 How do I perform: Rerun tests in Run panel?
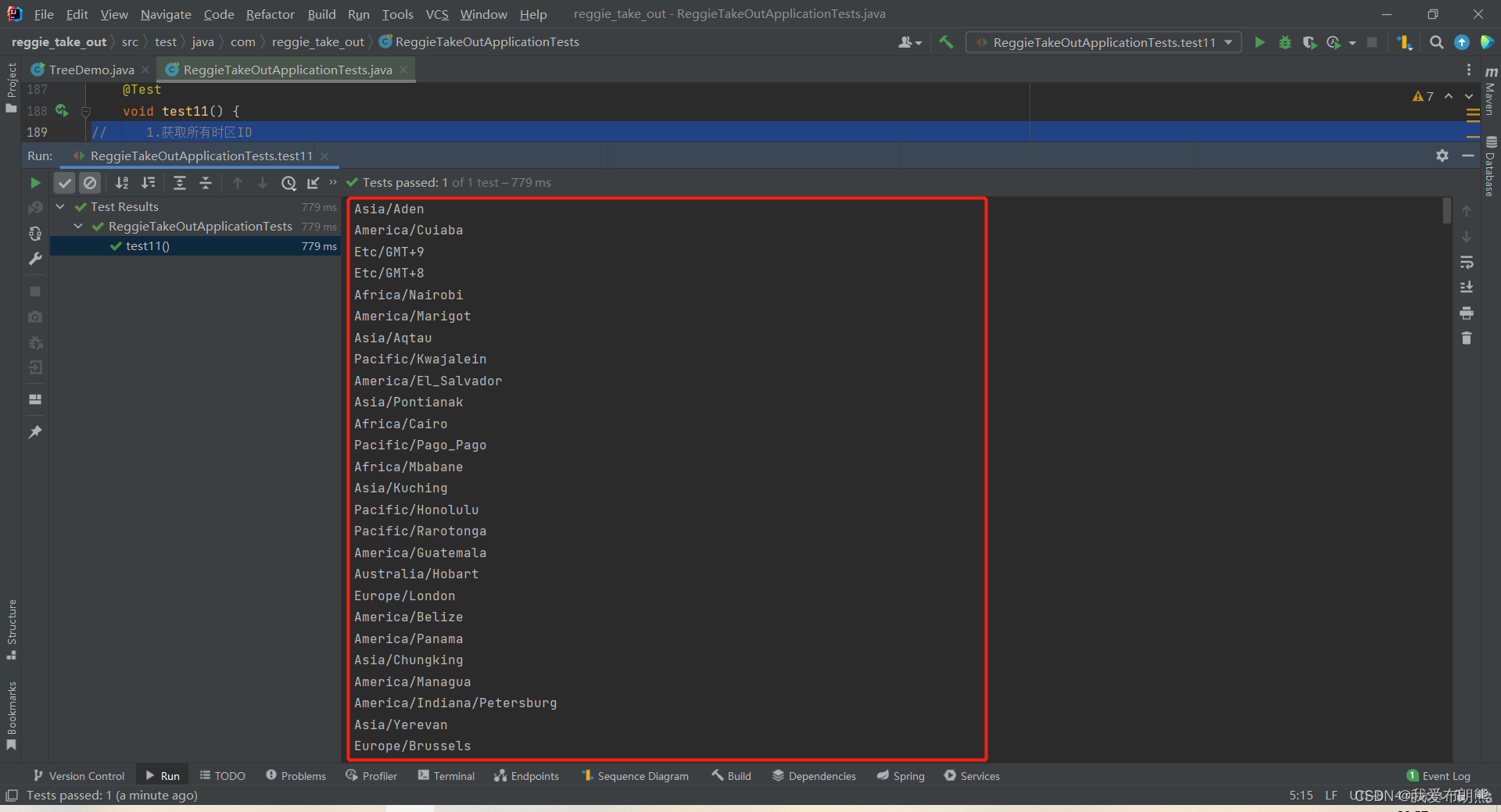35,183
